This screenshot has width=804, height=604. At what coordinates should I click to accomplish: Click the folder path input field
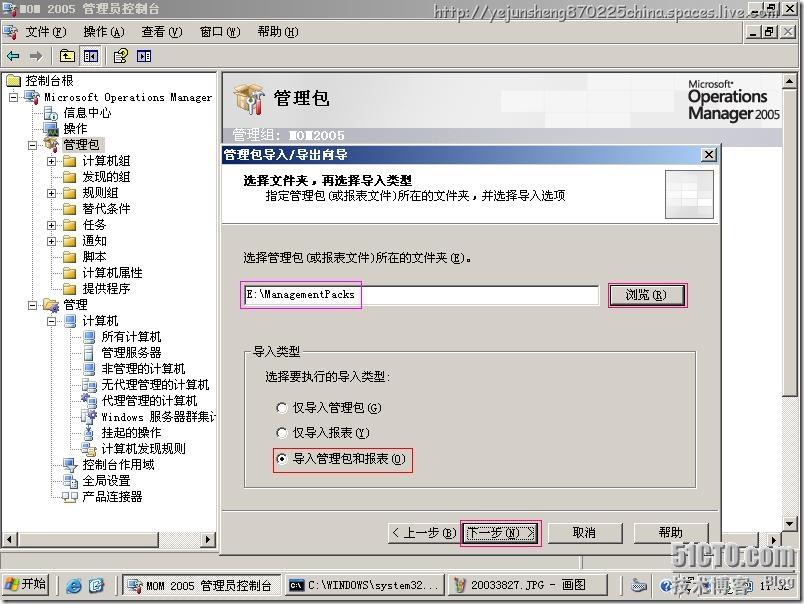pos(421,295)
